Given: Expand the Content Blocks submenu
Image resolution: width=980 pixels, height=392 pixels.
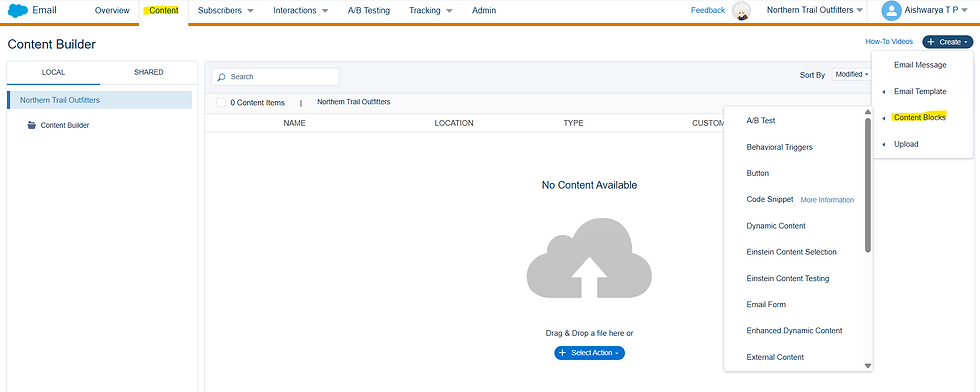Looking at the screenshot, I should (919, 118).
